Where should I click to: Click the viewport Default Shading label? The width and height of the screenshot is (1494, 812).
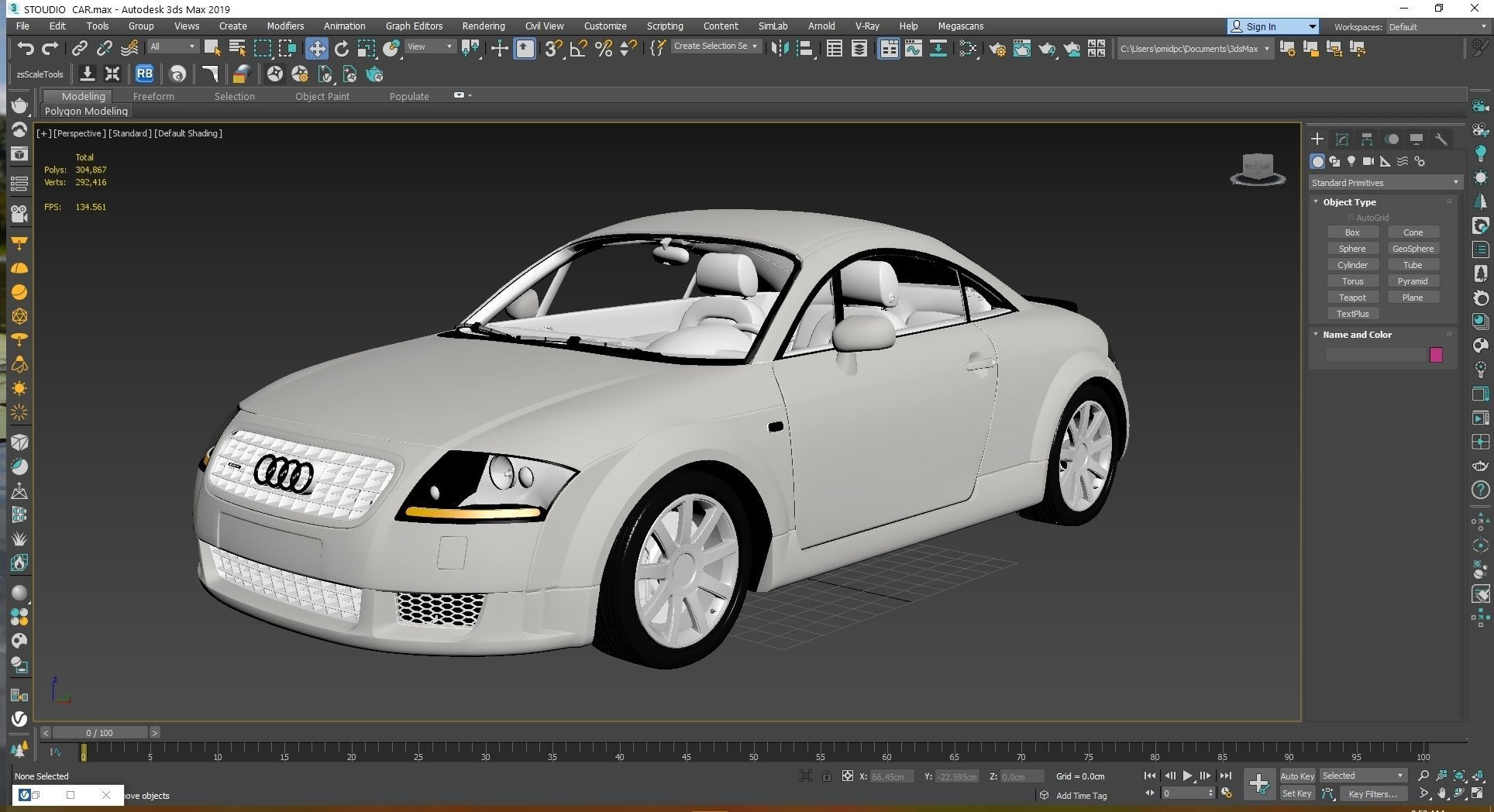(188, 133)
